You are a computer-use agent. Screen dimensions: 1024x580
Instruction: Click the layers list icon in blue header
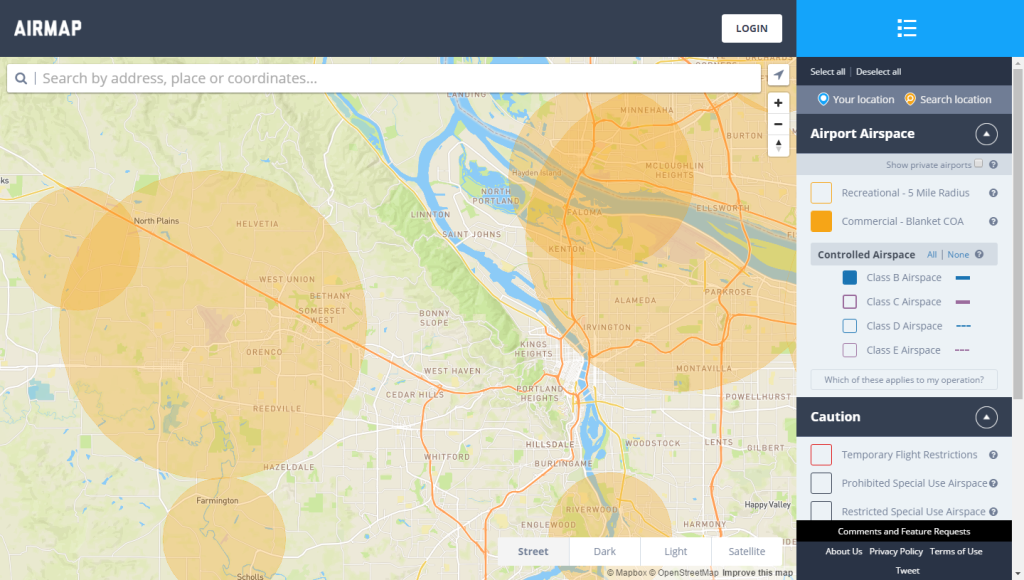[x=906, y=28]
